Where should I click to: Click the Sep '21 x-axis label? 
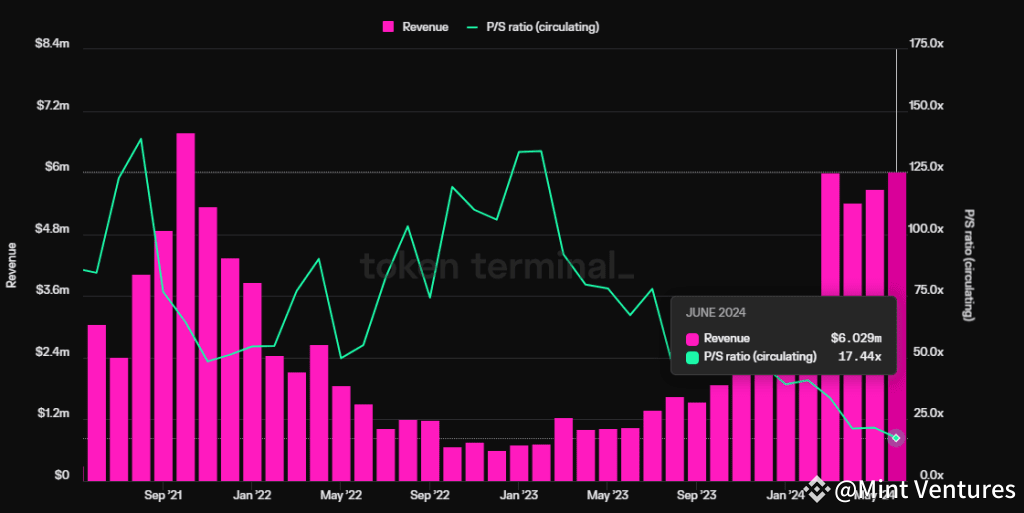(x=163, y=495)
